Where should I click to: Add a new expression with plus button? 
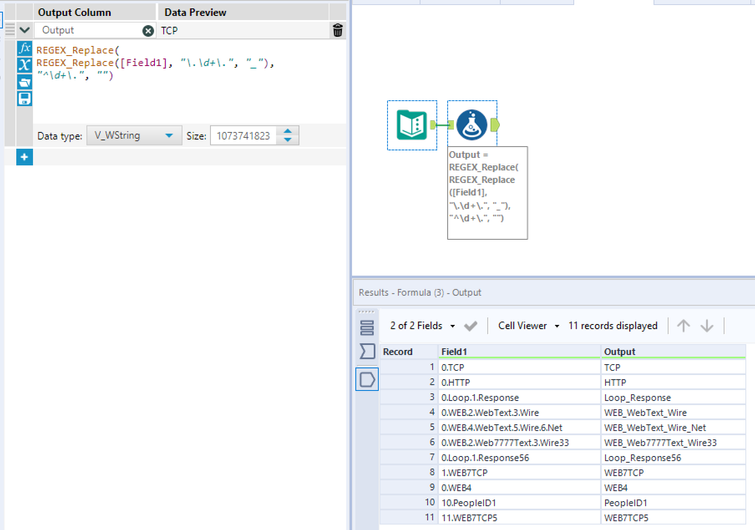(24, 157)
